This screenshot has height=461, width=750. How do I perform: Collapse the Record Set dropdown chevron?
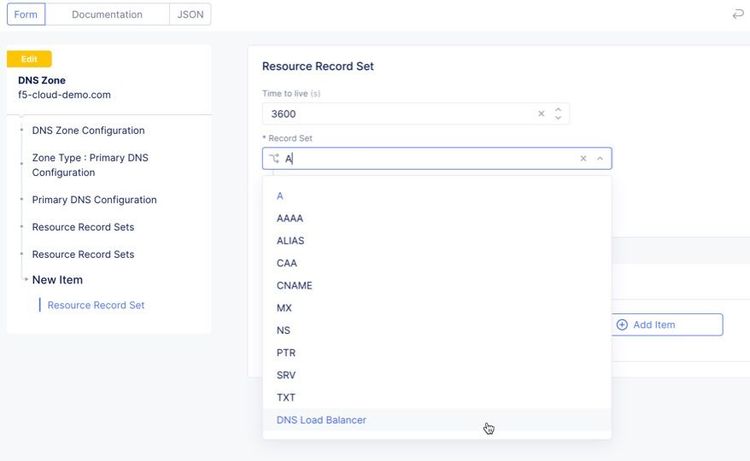(600, 158)
